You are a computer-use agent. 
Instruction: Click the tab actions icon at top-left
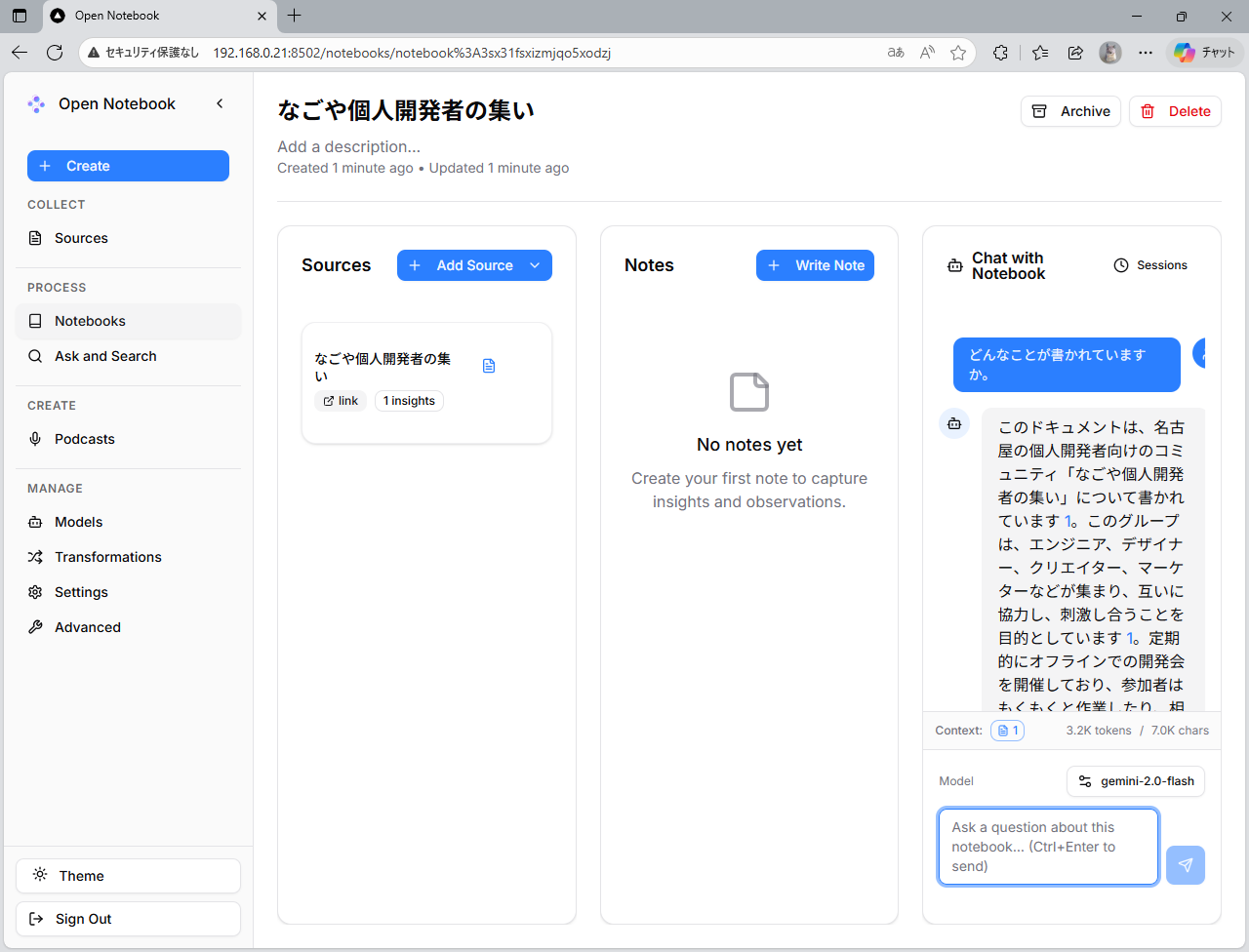click(x=20, y=16)
